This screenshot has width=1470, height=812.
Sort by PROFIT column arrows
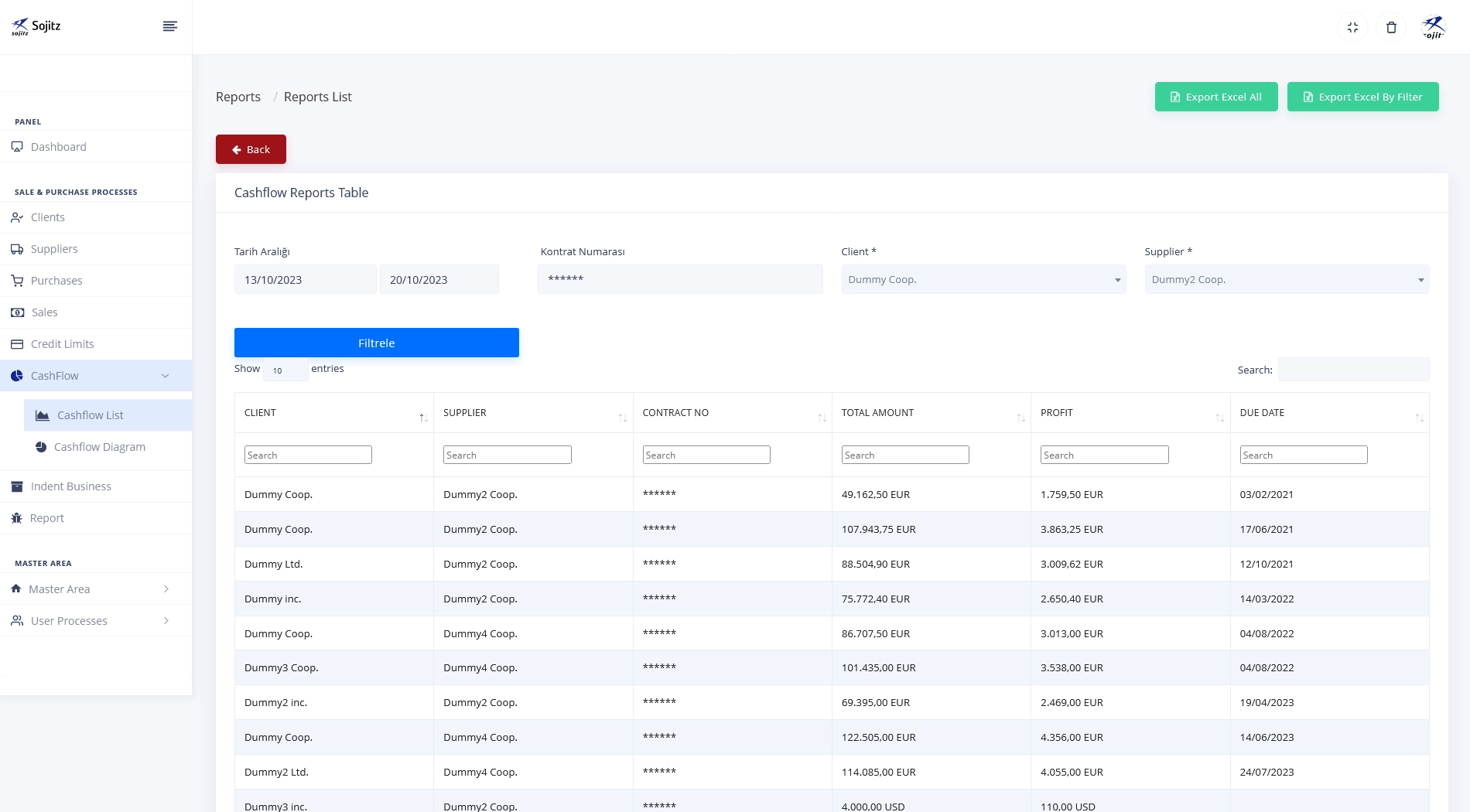tap(1219, 418)
